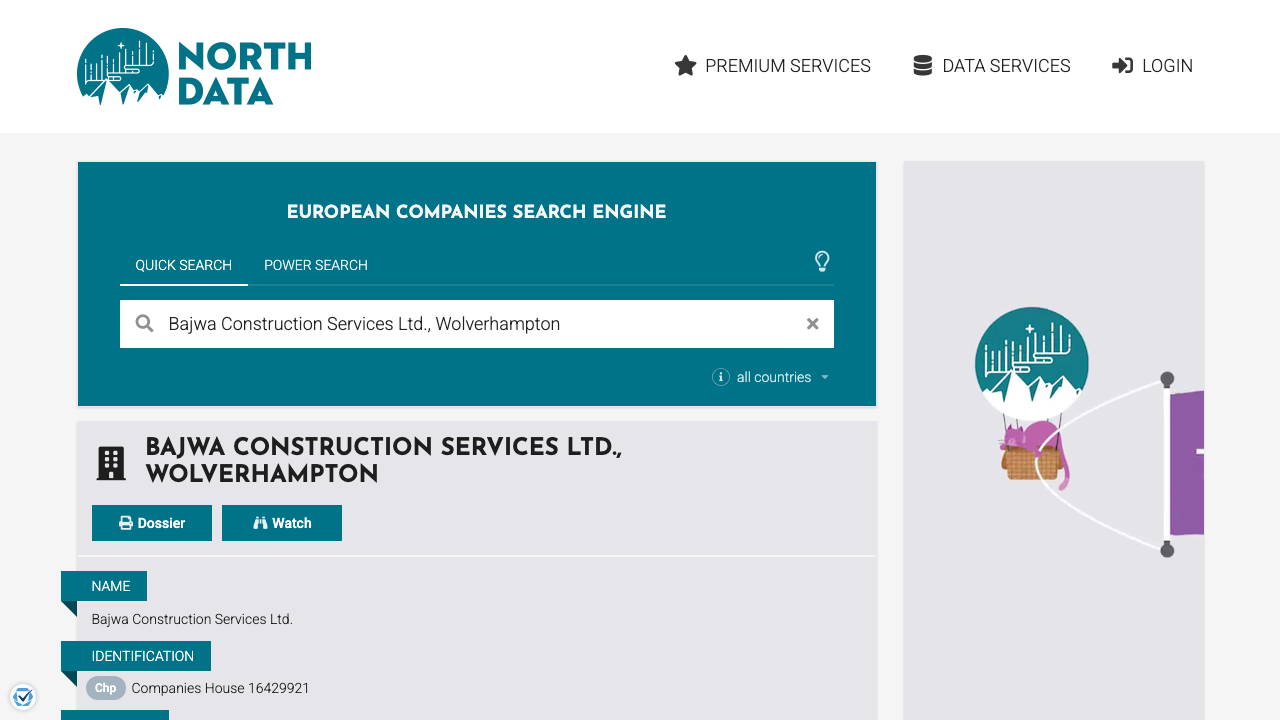Open the all countries dropdown
1280x720 pixels.
click(773, 377)
